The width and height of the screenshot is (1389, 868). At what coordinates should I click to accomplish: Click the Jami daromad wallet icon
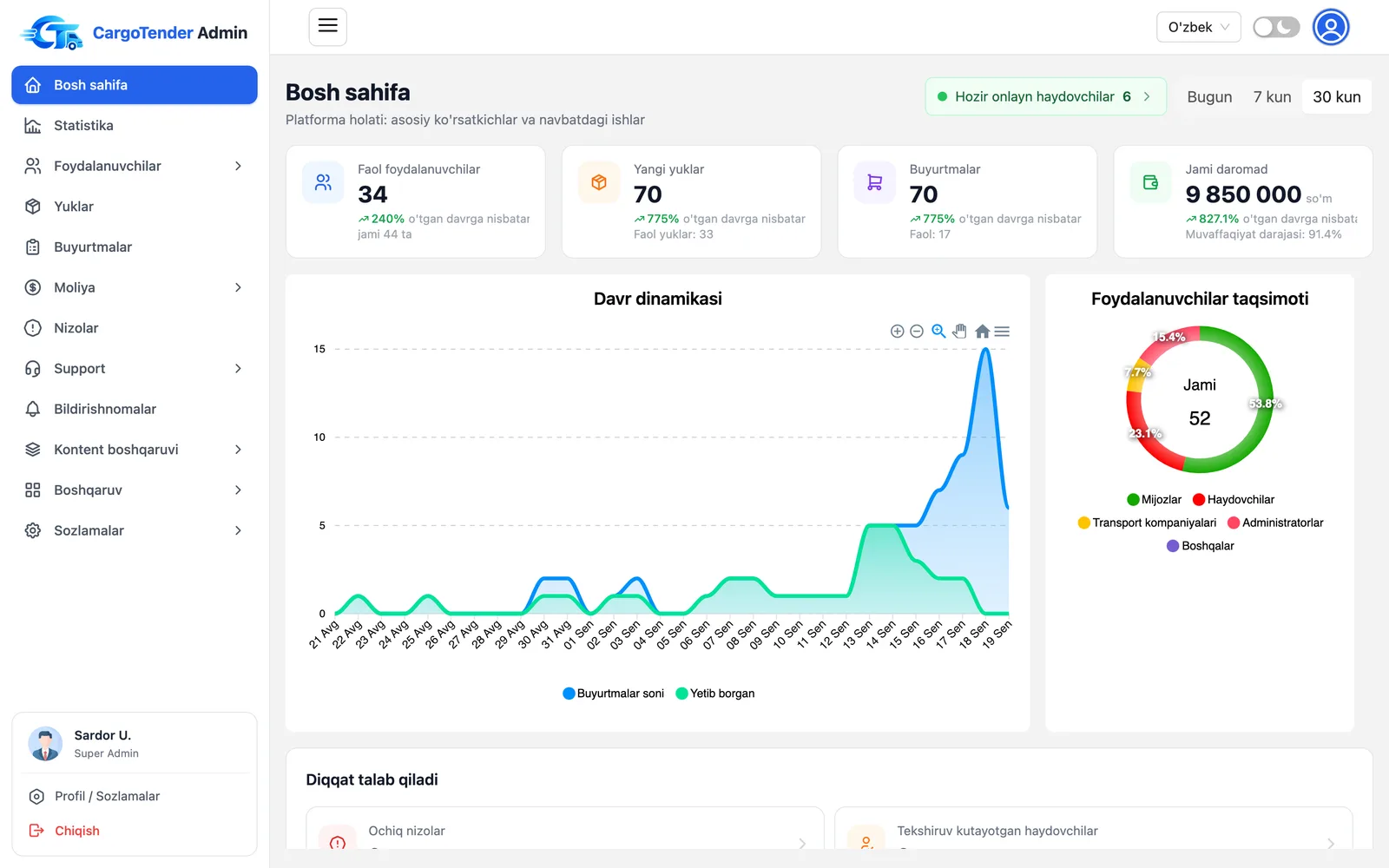tap(1151, 182)
